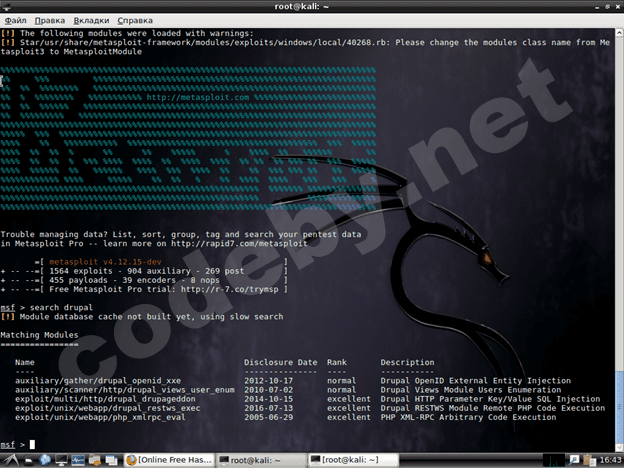Image resolution: width=624 pixels, height=468 pixels.
Task: Open the Справка menu
Action: [135, 20]
